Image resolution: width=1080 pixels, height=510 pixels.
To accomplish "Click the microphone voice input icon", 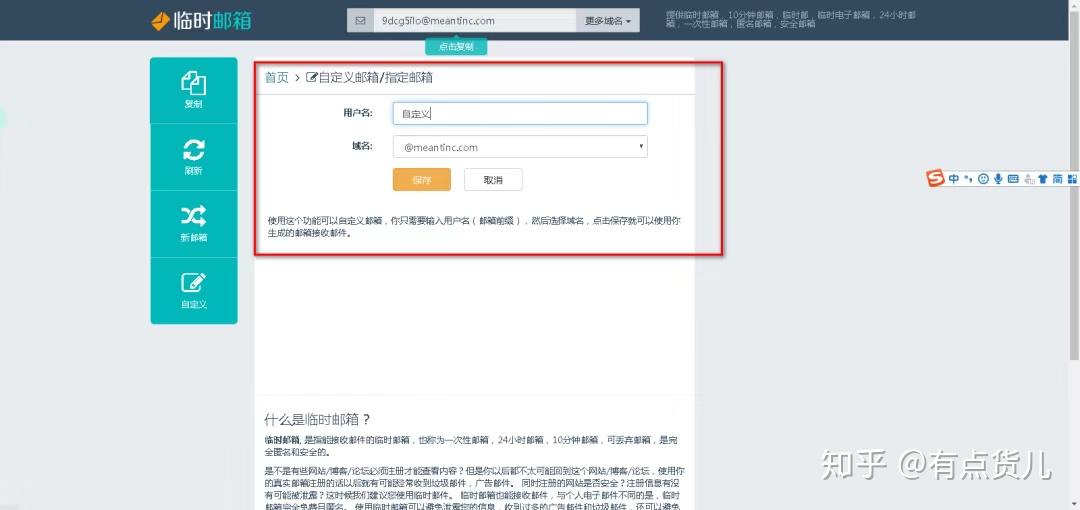I will tap(998, 178).
